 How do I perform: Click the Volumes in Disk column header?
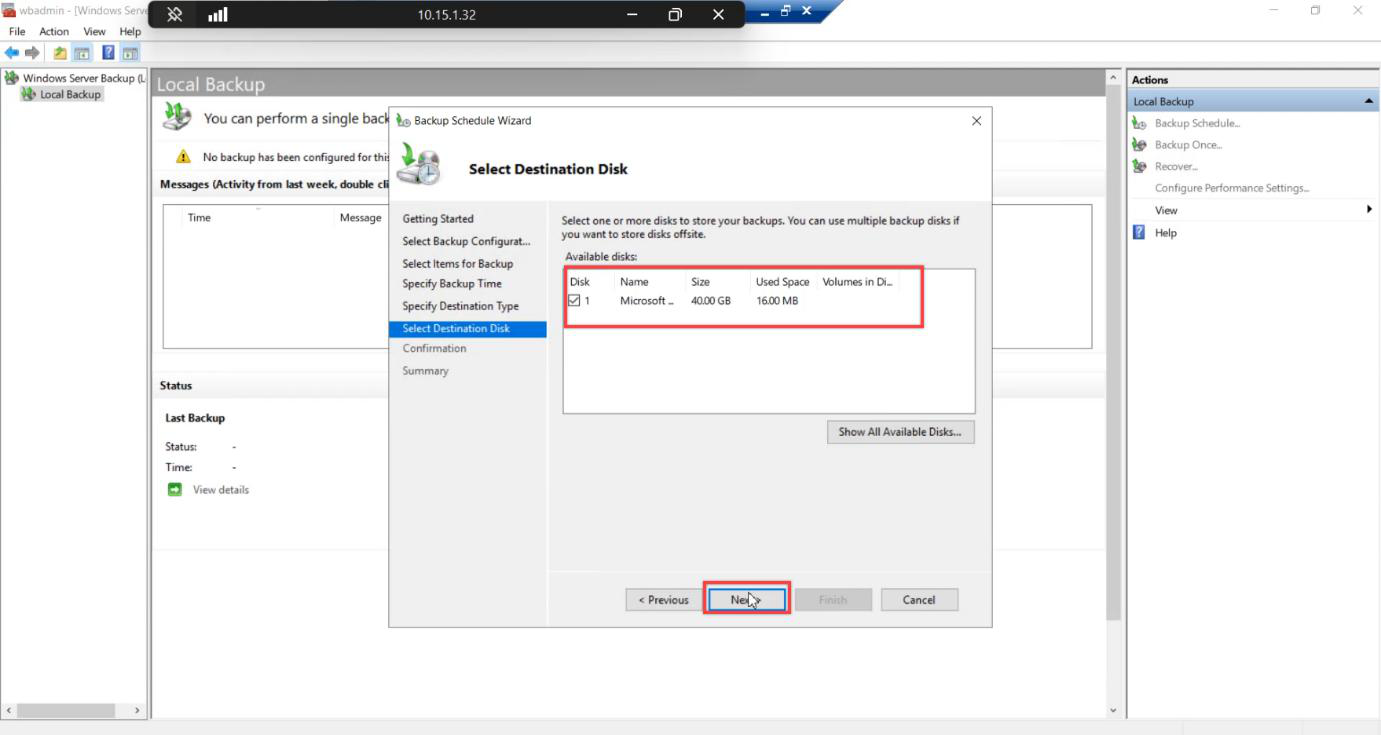tap(857, 282)
